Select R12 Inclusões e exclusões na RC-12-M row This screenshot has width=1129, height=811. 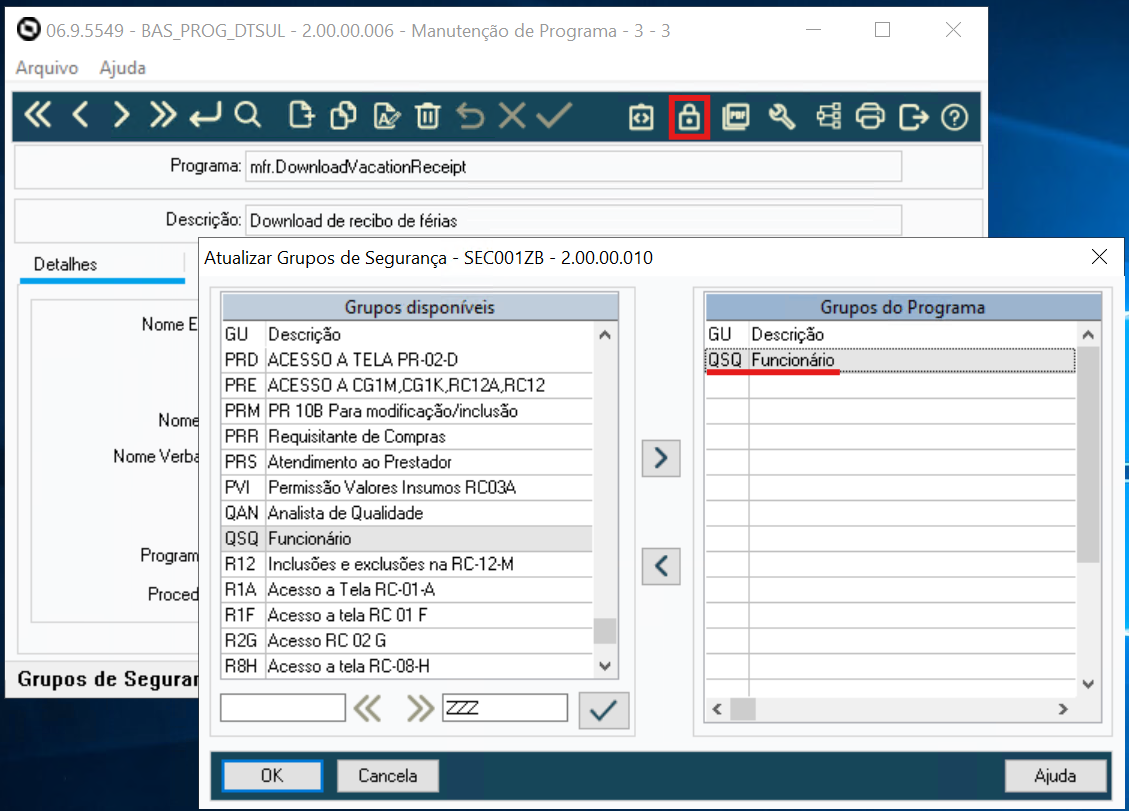407,564
